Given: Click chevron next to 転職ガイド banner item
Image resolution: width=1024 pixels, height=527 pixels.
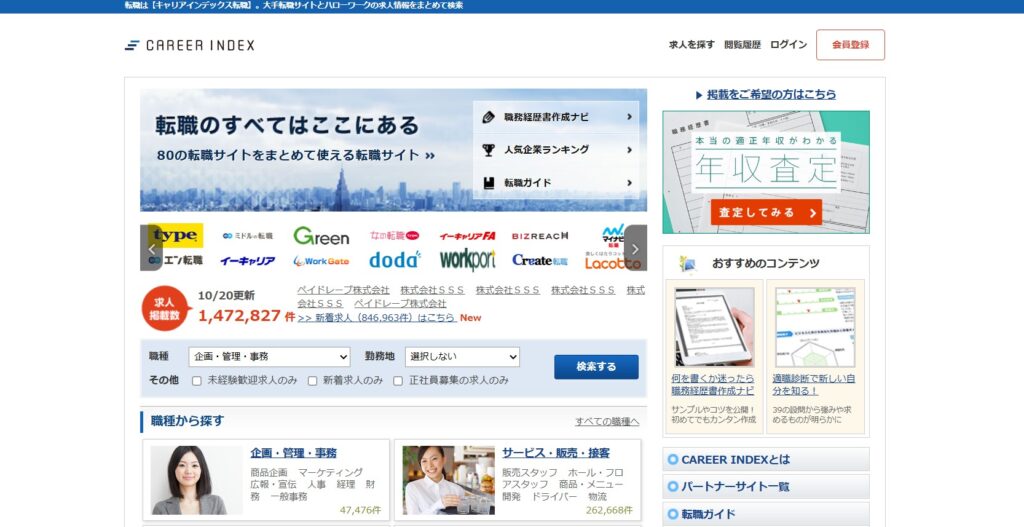Looking at the screenshot, I should click(x=630, y=183).
